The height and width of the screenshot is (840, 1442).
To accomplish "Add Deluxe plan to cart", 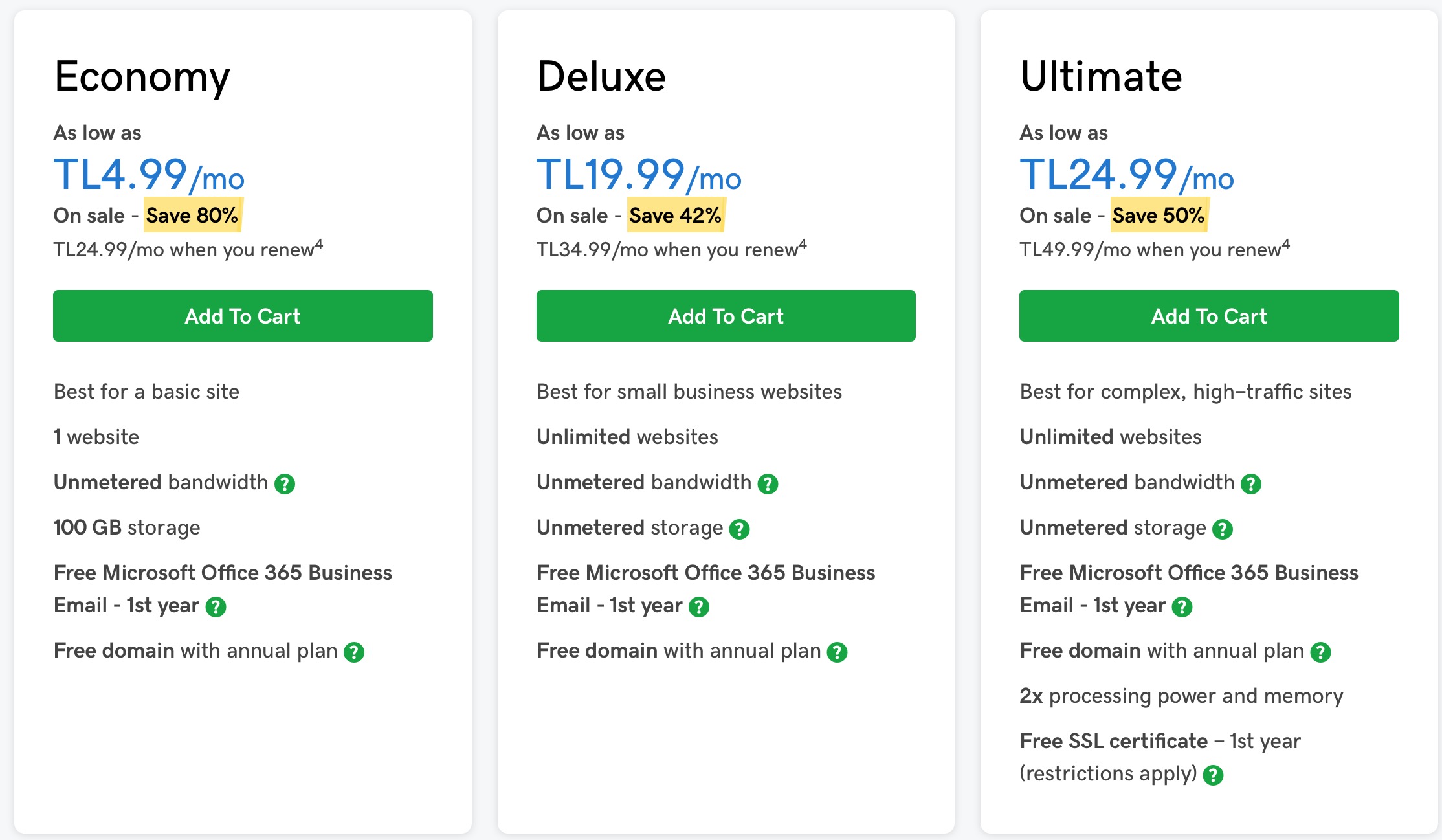I will pyautogui.click(x=726, y=316).
